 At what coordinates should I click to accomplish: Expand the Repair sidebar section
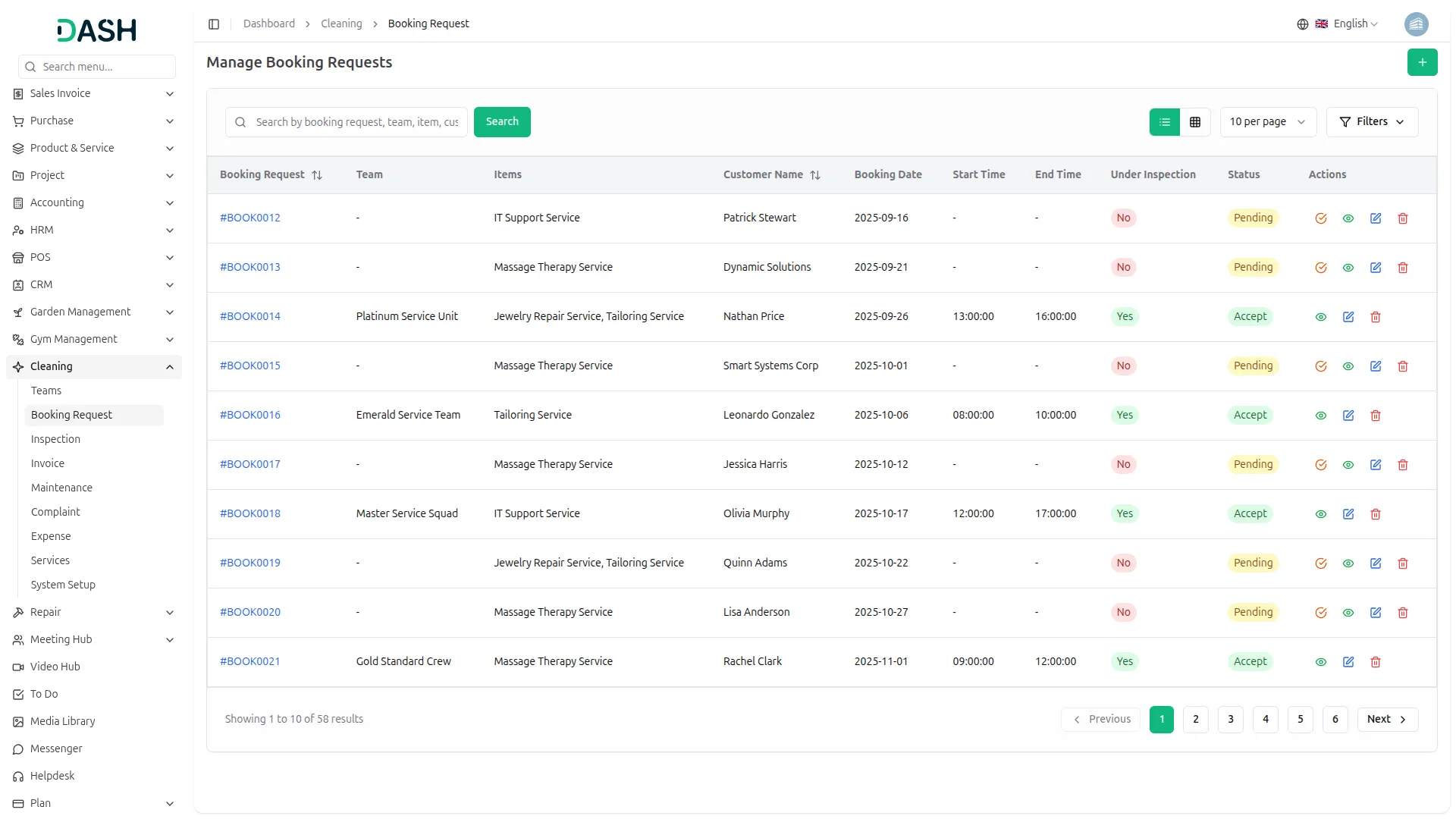point(94,613)
